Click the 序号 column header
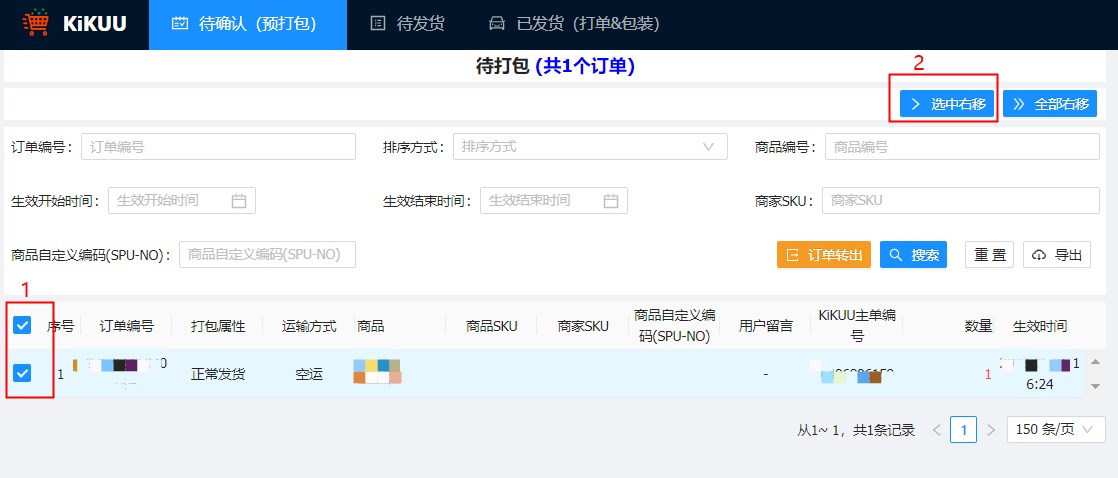The width and height of the screenshot is (1118, 478). 61,326
